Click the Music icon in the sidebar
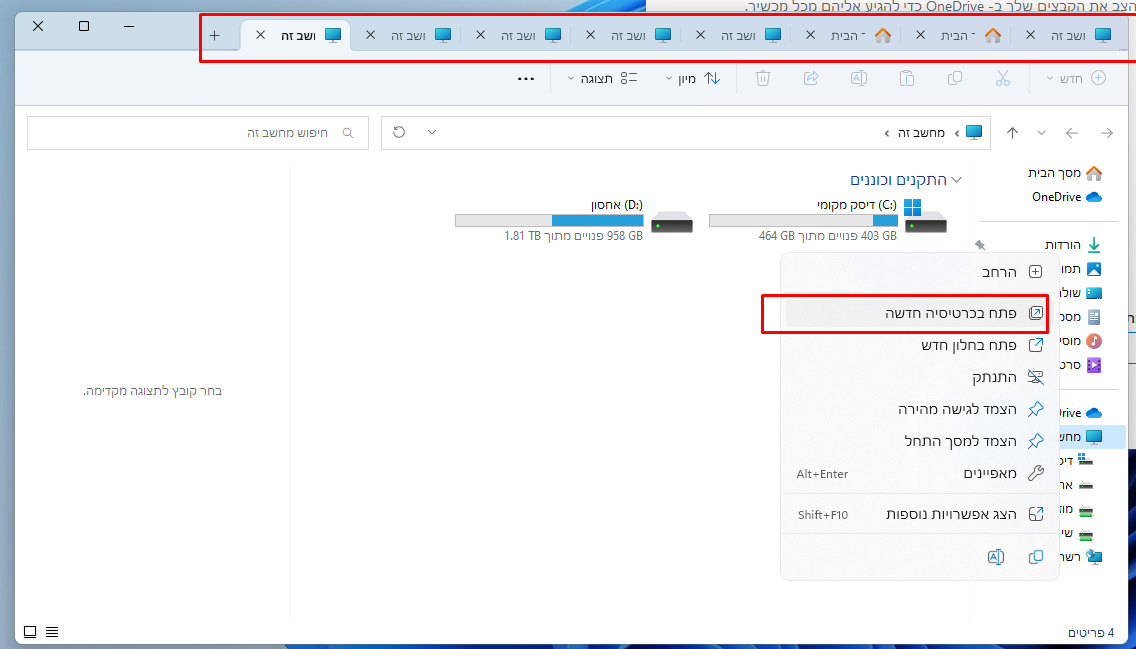 1093,340
